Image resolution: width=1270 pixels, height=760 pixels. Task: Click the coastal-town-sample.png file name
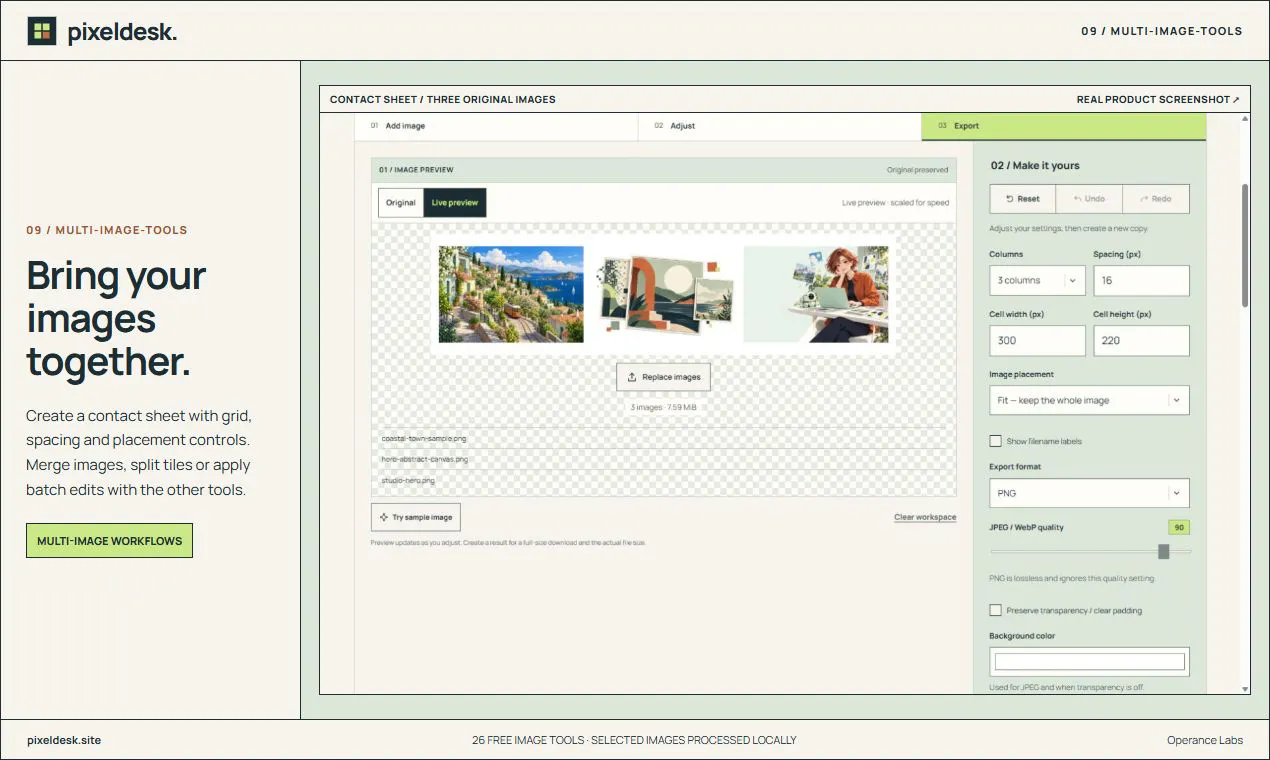click(x=424, y=438)
